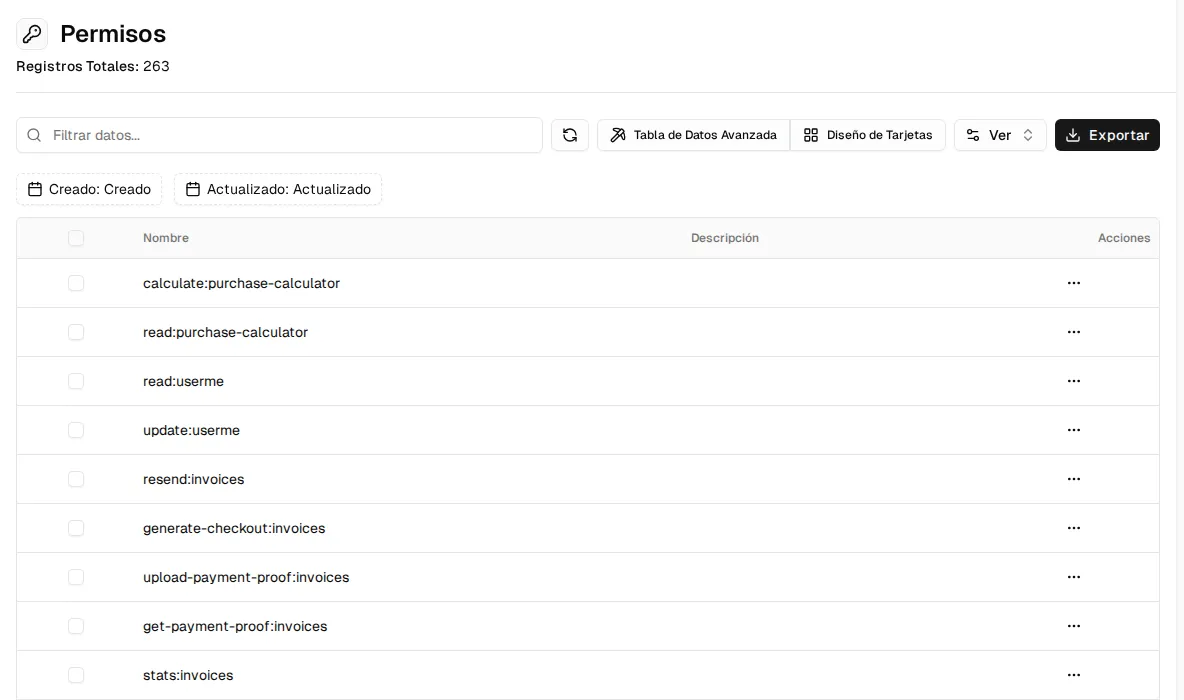
Task: Tick the generate-checkout:invoices row checkbox
Action: 76,528
